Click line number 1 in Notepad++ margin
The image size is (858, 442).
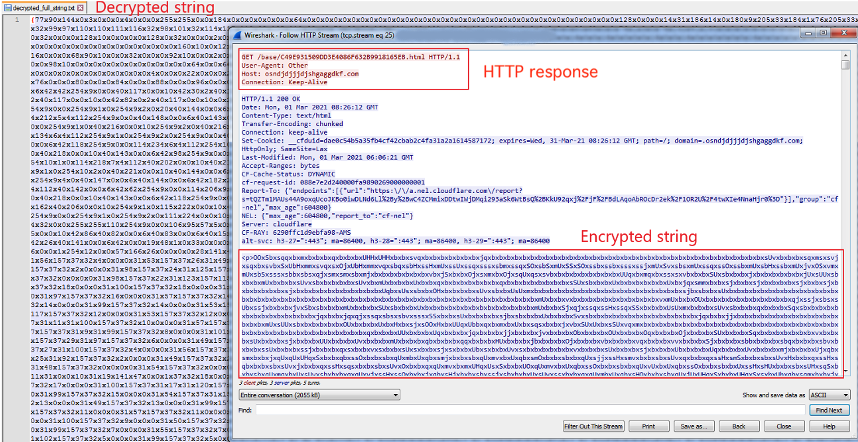click(18, 20)
